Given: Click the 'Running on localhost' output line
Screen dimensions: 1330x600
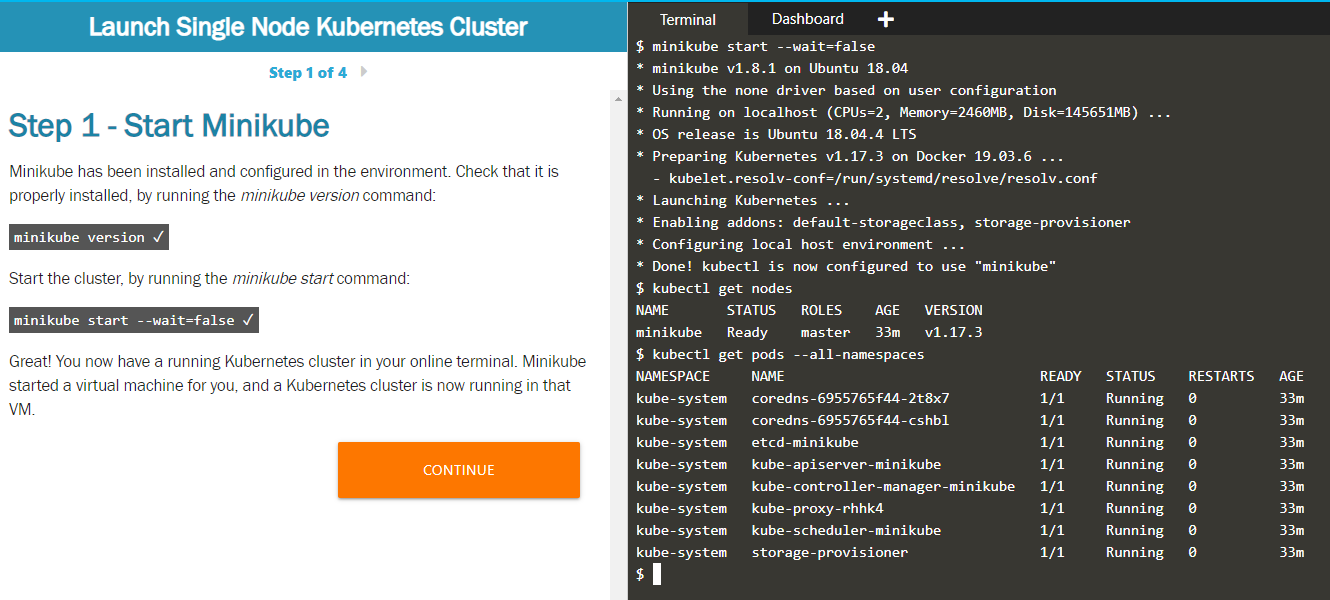Looking at the screenshot, I should click(903, 112).
